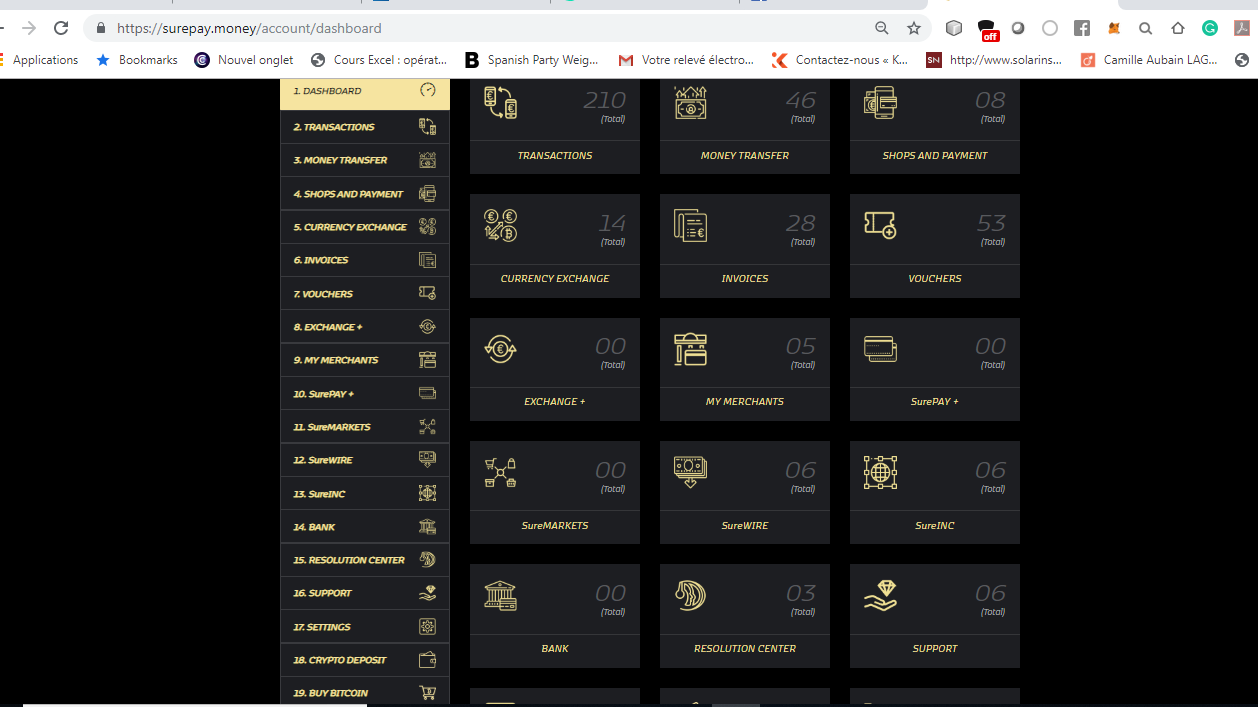The image size is (1258, 707).
Task: Click the Exchange + sidebar icon
Action: point(428,327)
